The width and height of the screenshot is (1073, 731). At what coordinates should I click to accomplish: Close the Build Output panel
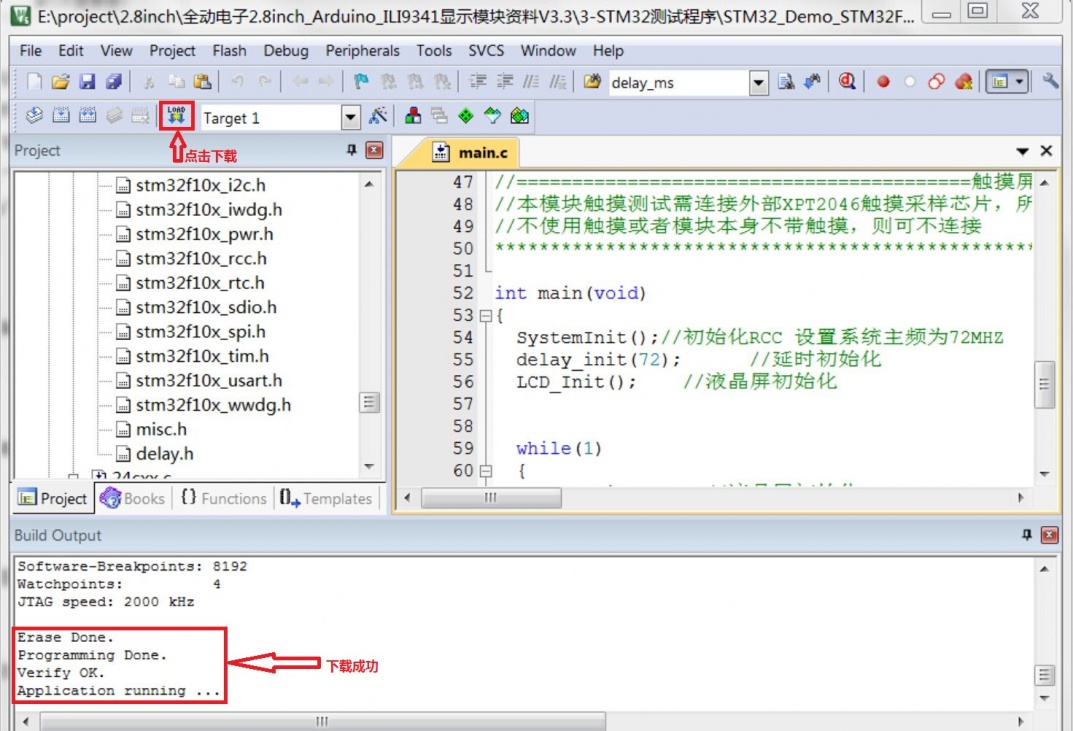(1049, 536)
